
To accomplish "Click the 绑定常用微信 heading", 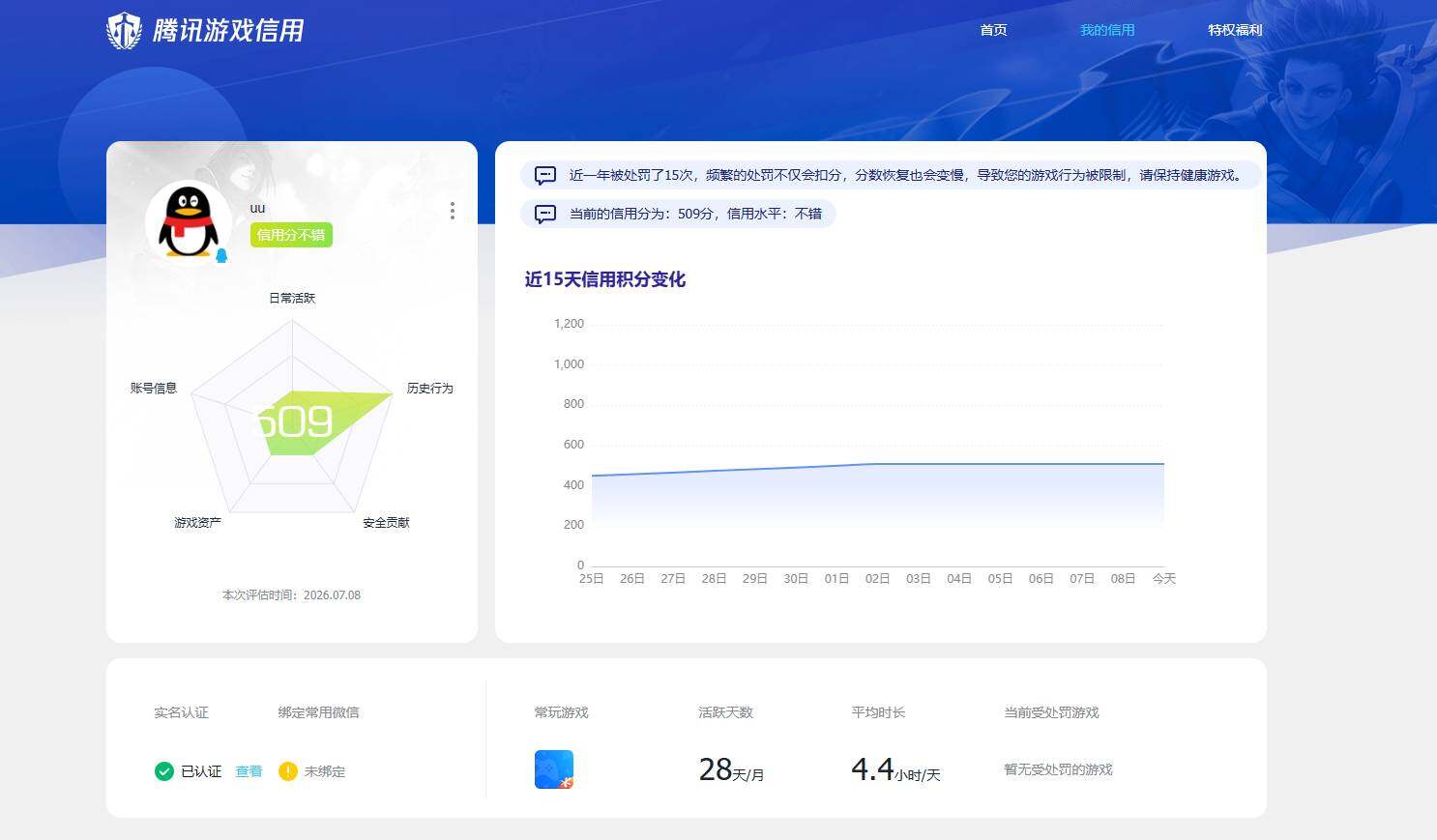I will (x=318, y=712).
